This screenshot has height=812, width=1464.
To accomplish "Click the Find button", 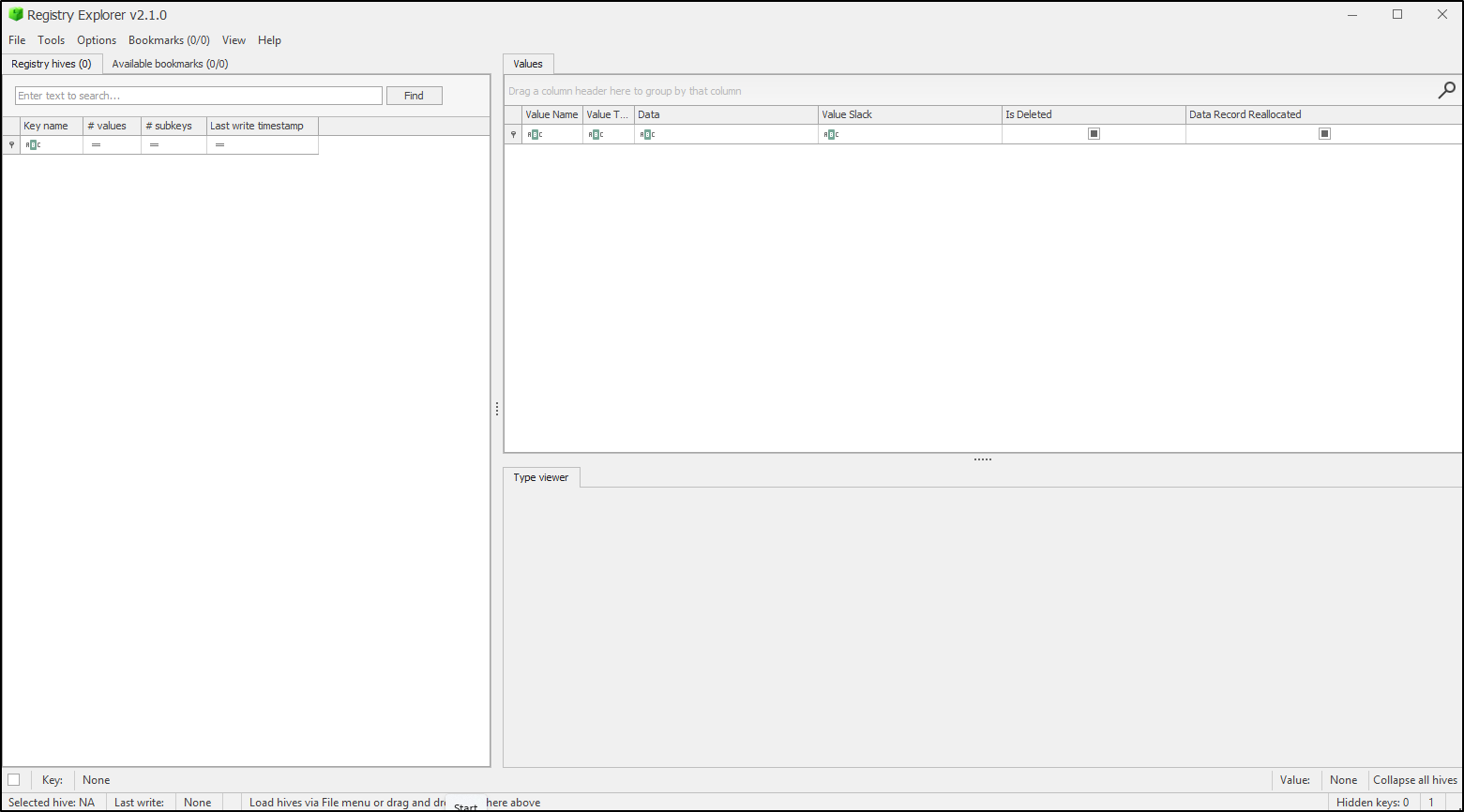I will click(x=414, y=96).
